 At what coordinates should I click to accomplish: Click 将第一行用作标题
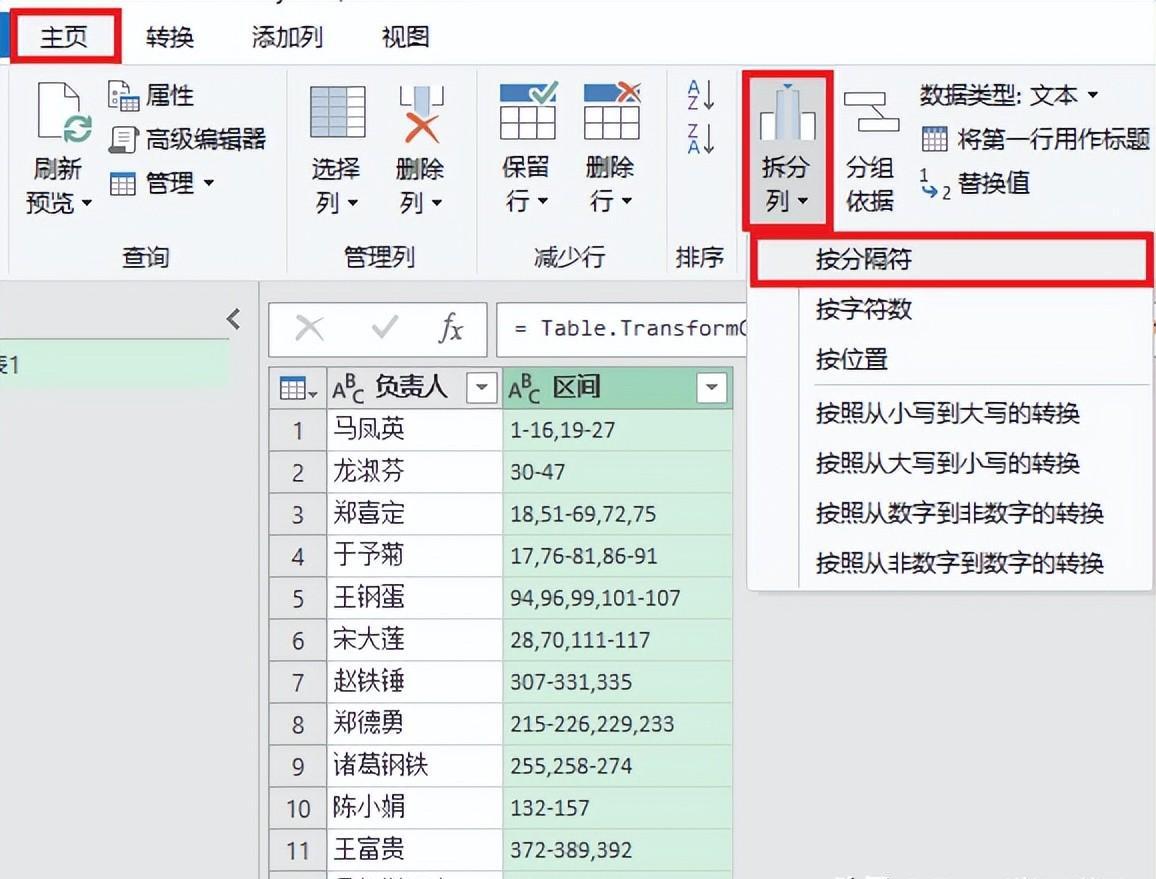click(x=1035, y=139)
